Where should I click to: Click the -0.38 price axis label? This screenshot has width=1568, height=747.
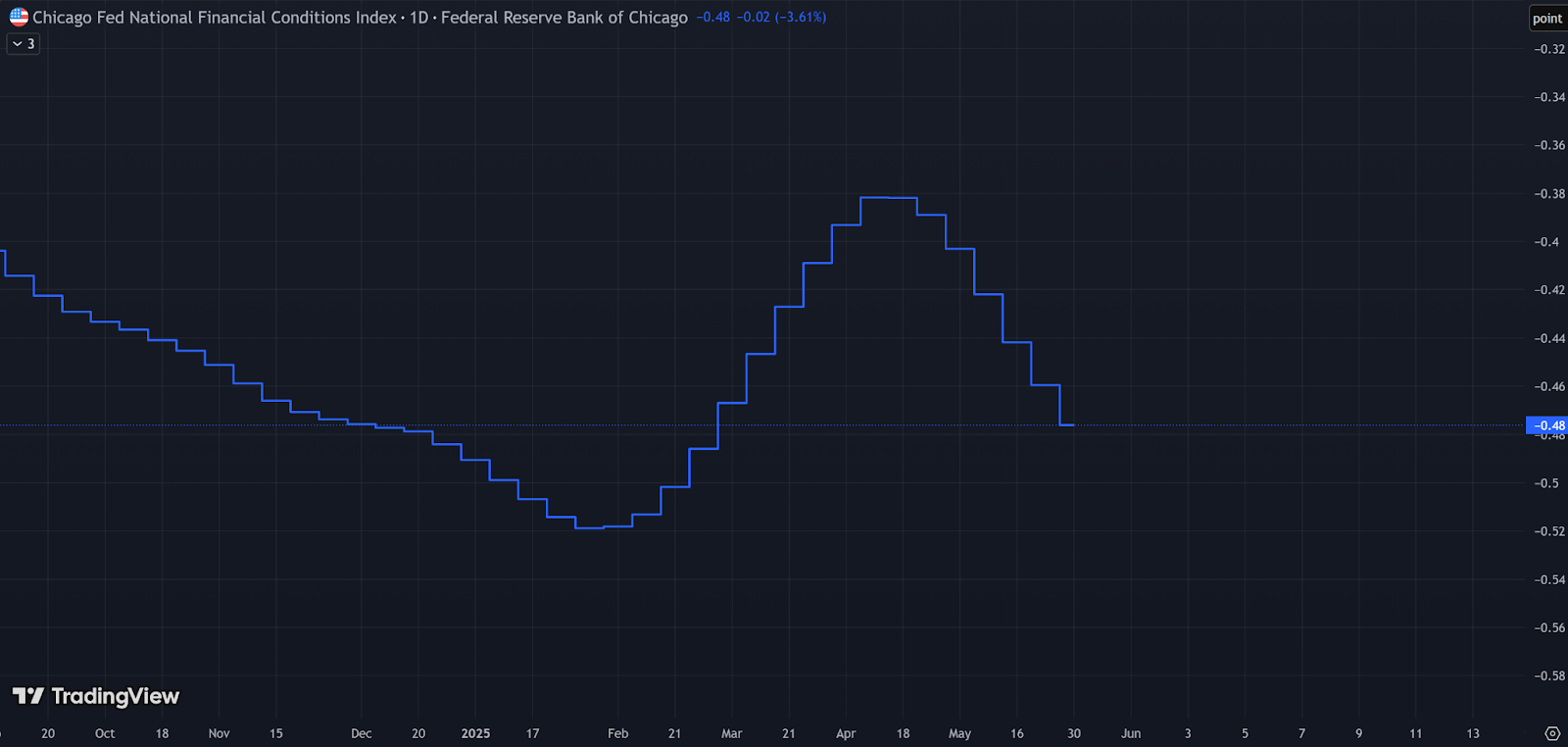(1549, 194)
